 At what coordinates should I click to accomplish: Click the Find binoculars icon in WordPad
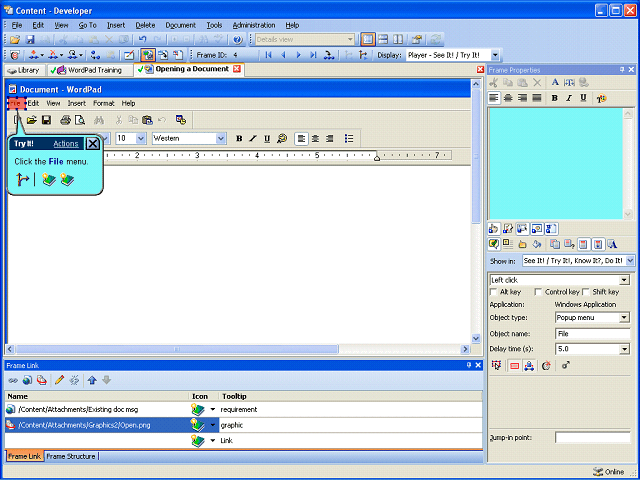[99, 120]
